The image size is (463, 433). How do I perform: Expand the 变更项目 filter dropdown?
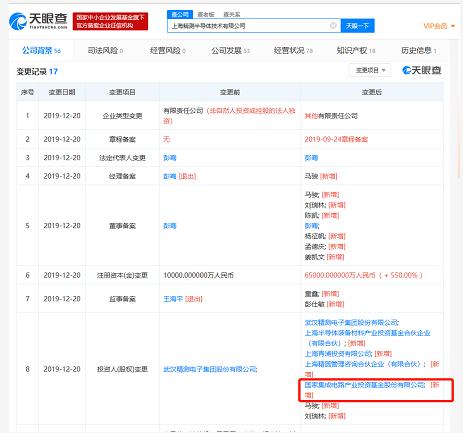(x=370, y=70)
